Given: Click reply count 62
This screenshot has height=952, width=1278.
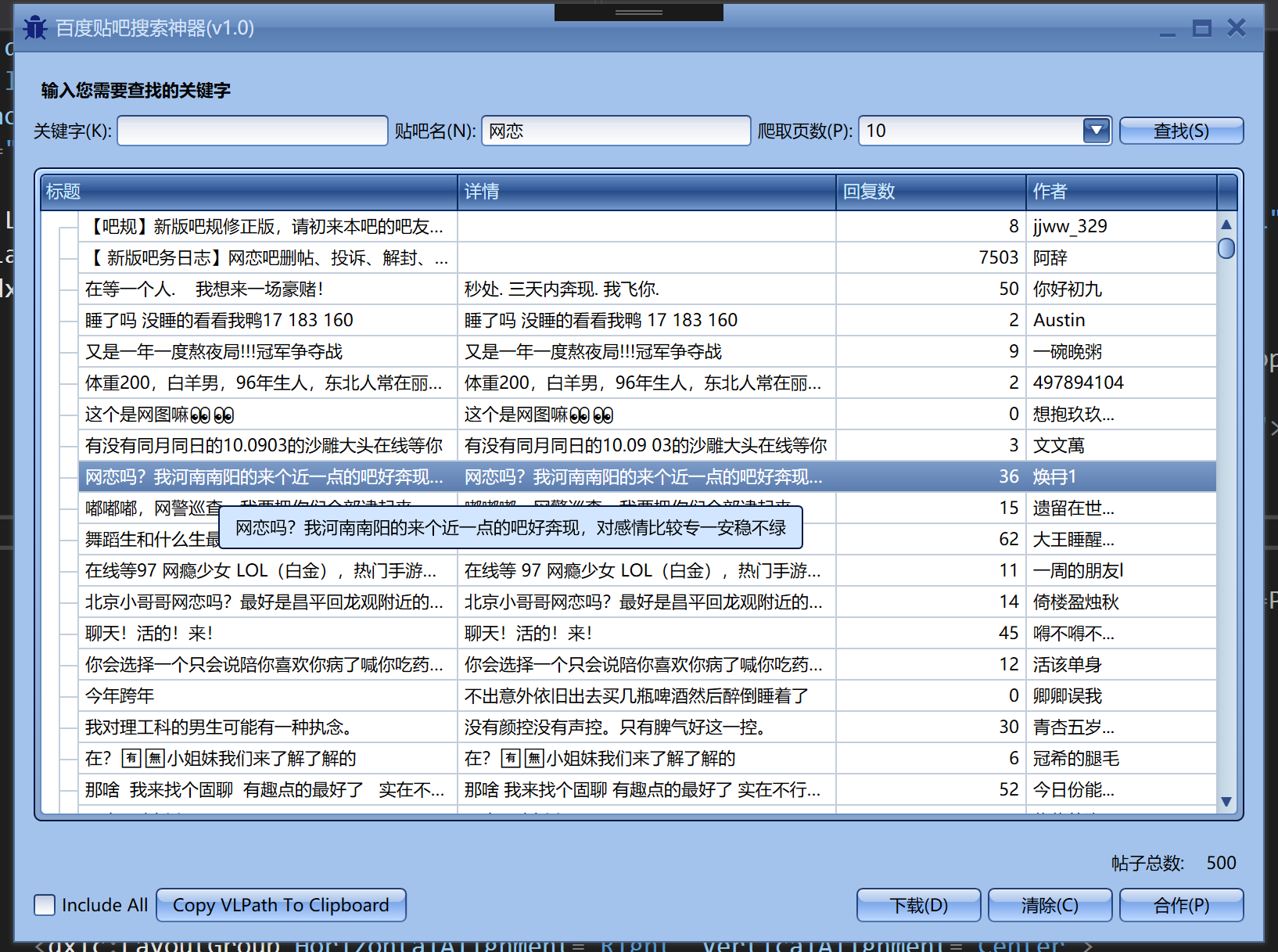Looking at the screenshot, I should [x=1009, y=540].
